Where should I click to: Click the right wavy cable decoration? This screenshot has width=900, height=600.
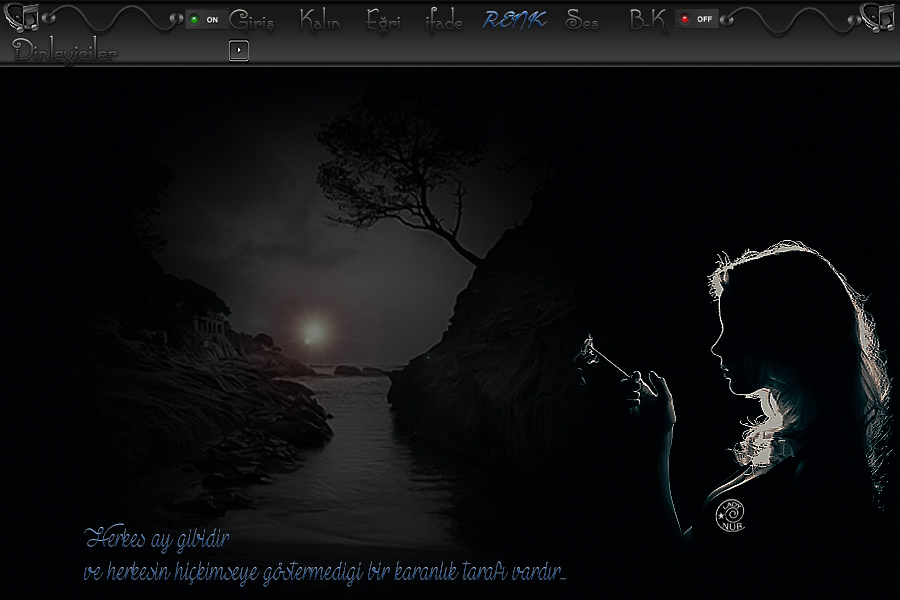pos(790,19)
